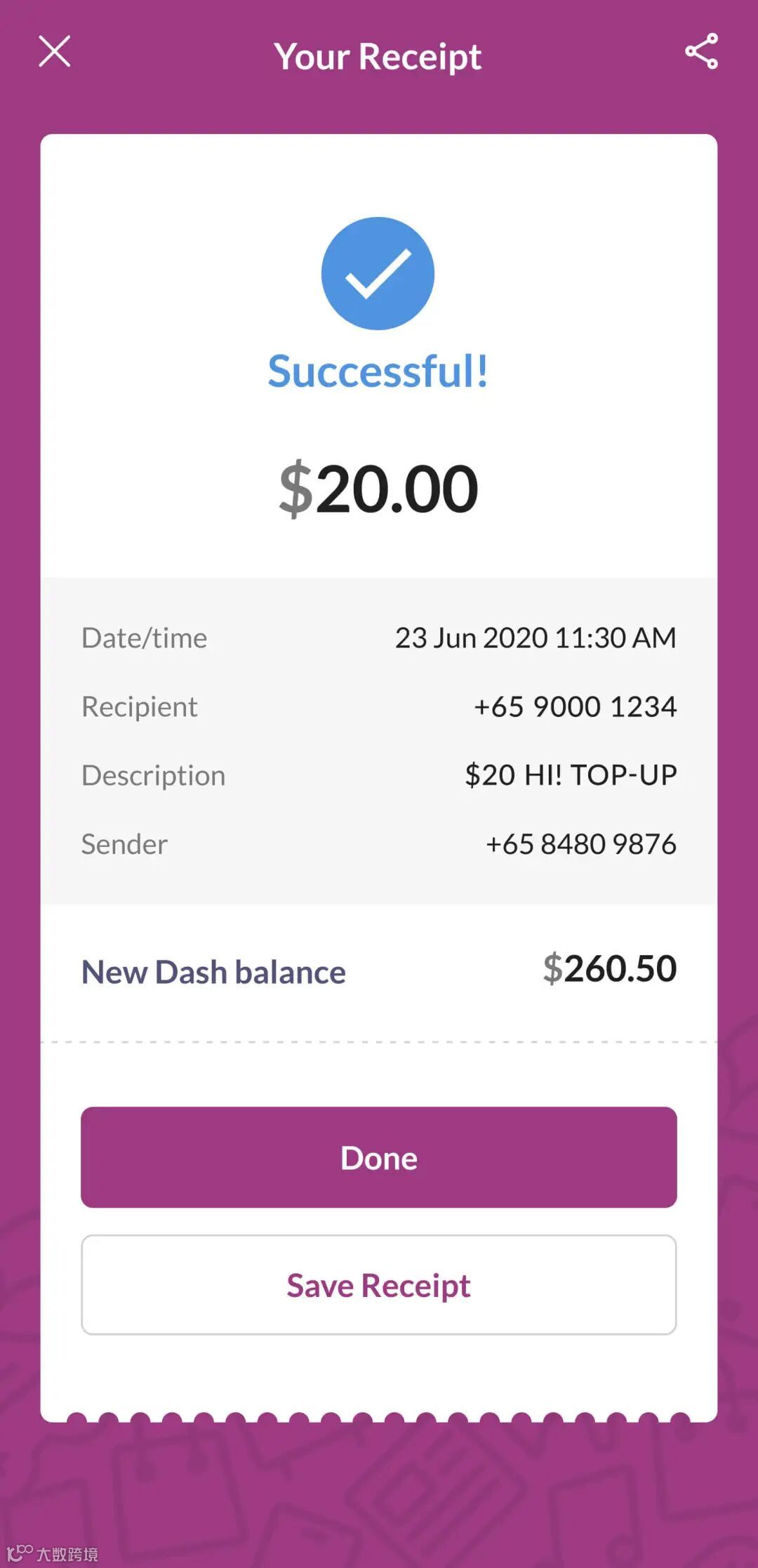
Task: Click the Sender row label
Action: pyautogui.click(x=124, y=844)
